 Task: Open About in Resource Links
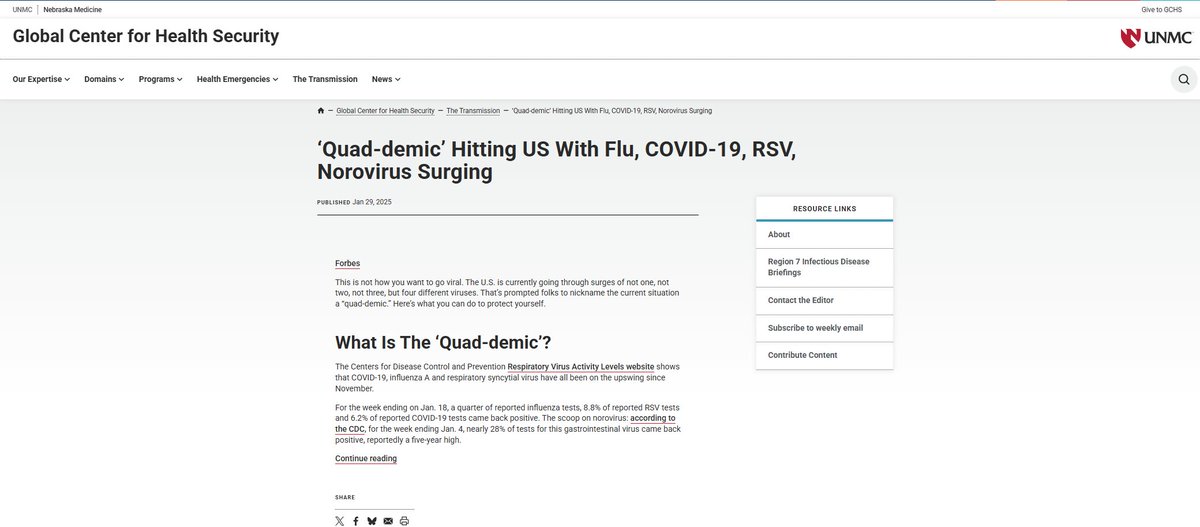[x=824, y=234]
